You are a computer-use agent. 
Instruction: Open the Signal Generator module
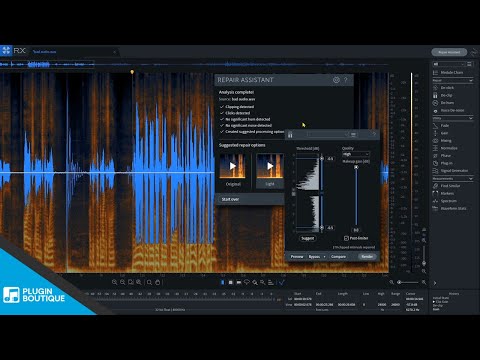[454, 171]
